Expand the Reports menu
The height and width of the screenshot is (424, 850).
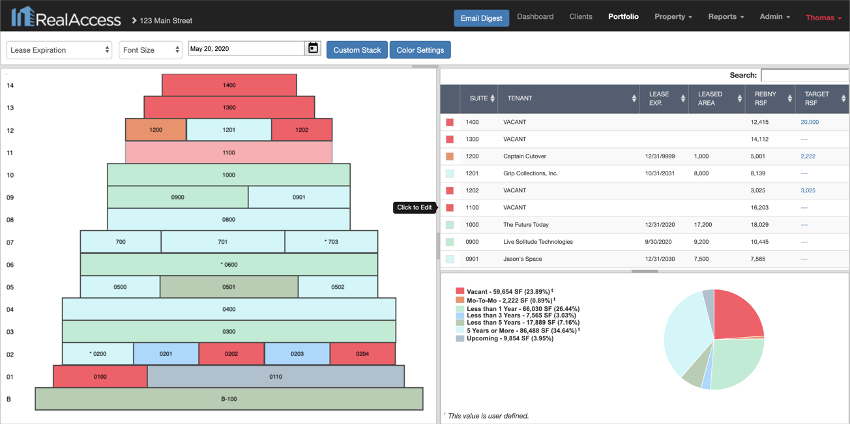[726, 17]
